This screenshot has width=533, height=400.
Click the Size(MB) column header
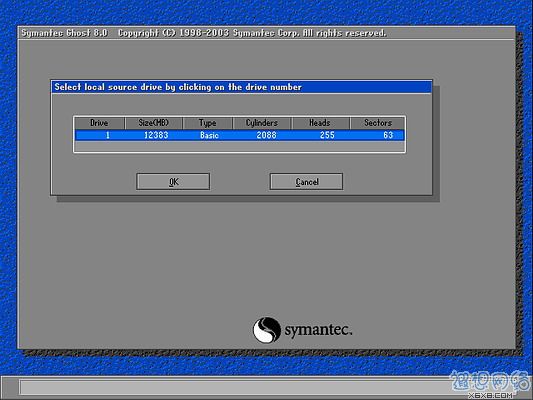click(154, 123)
